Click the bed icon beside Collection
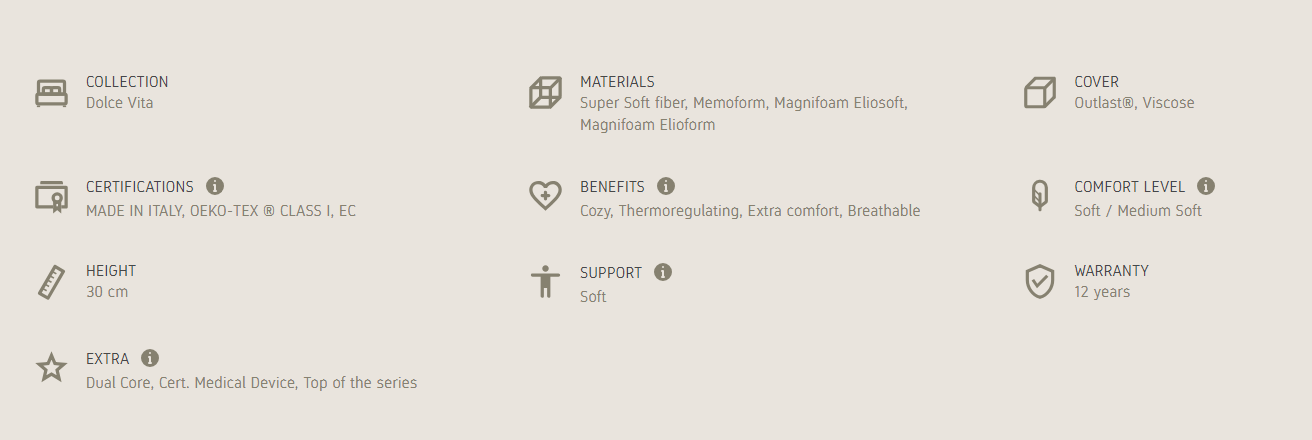This screenshot has height=440, width=1312. [x=51, y=93]
